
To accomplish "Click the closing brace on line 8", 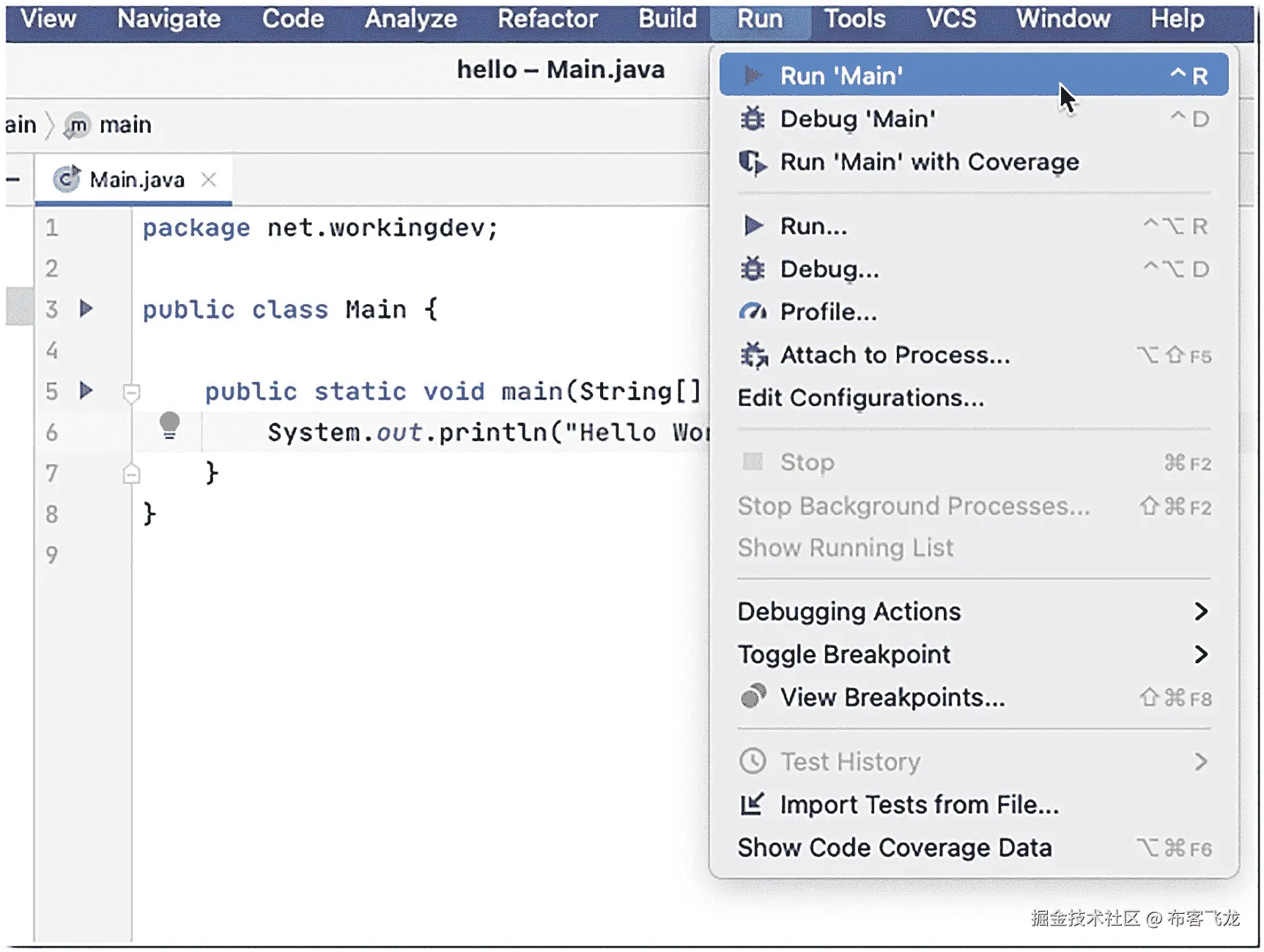I will tap(149, 514).
